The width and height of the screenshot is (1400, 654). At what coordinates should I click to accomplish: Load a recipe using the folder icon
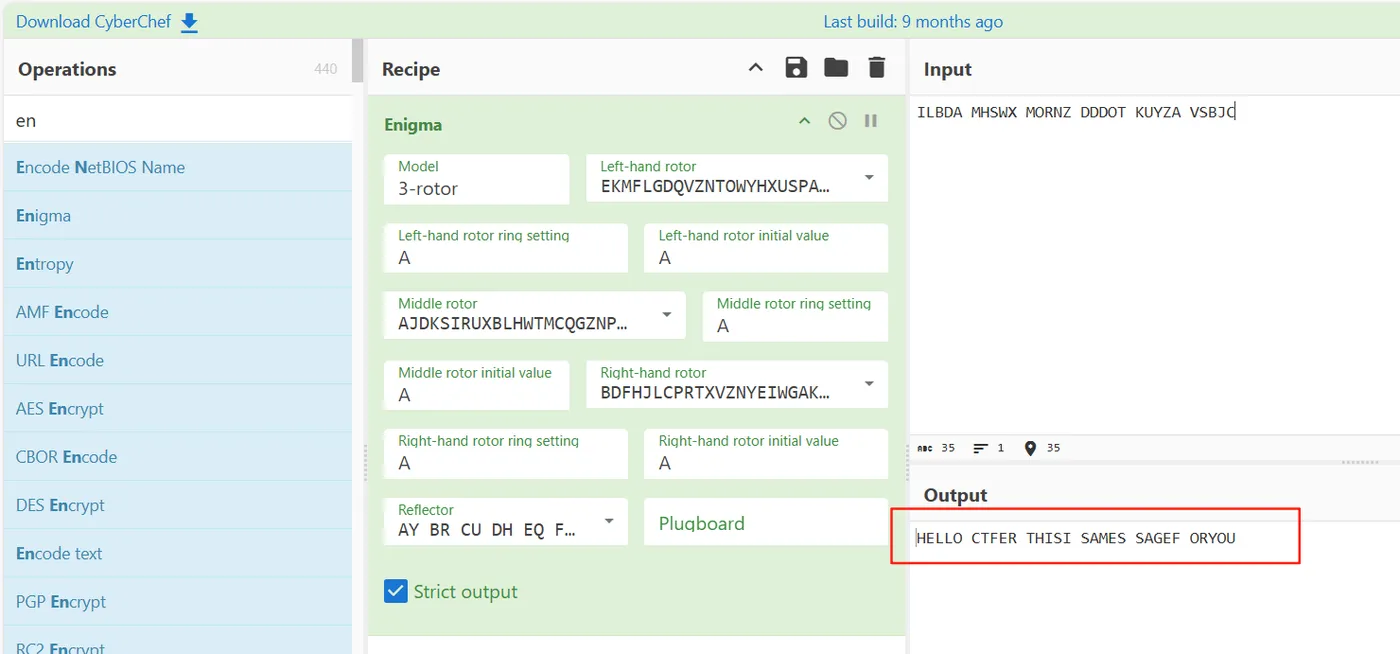click(836, 68)
